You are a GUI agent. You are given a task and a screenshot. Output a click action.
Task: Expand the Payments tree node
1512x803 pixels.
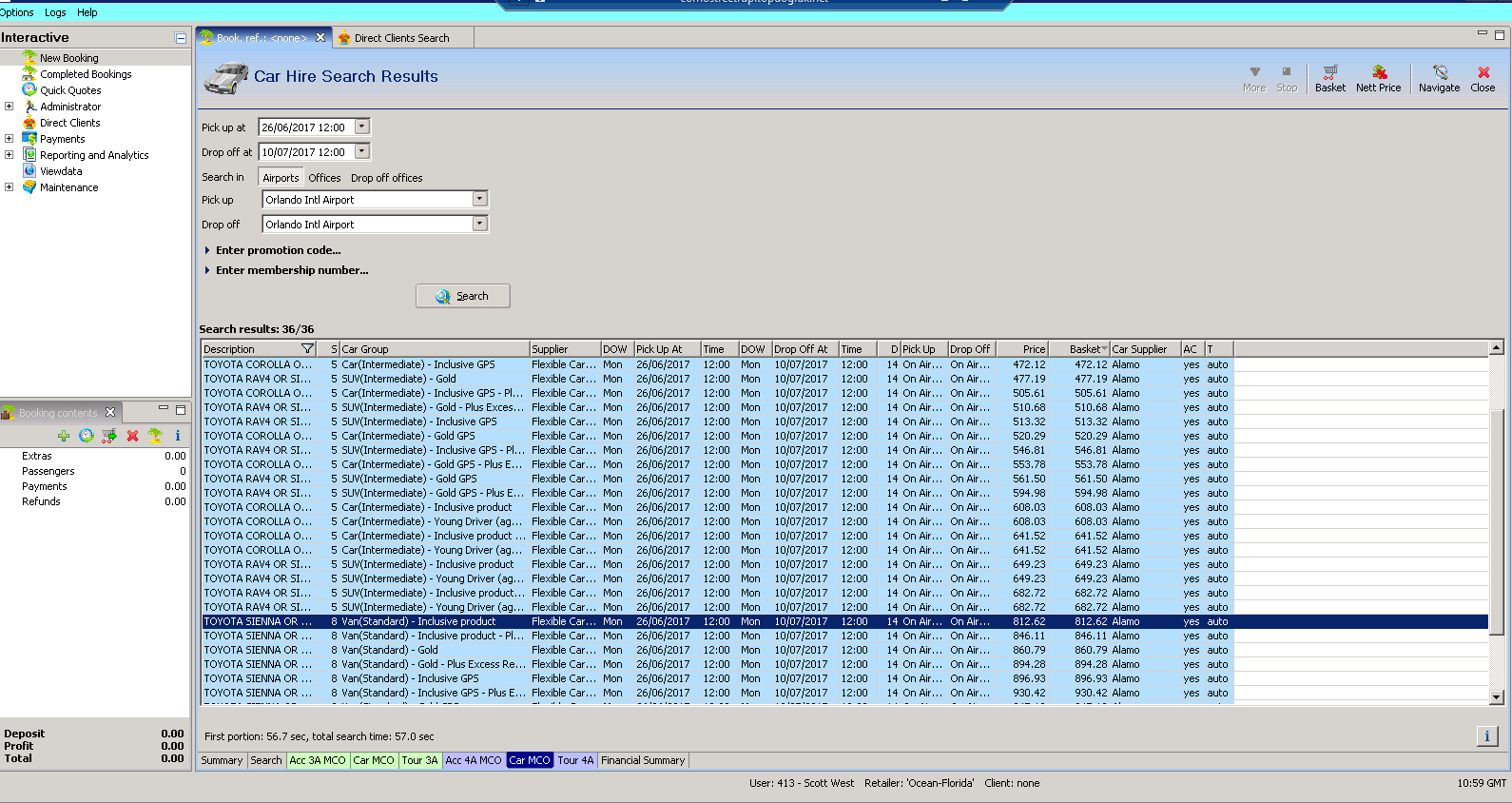click(x=10, y=139)
